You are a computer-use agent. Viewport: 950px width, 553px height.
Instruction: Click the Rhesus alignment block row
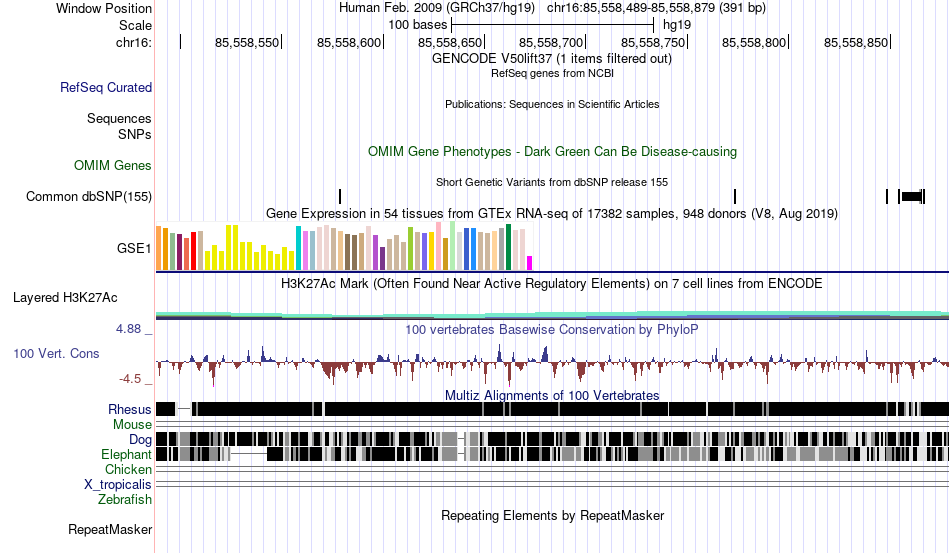click(x=552, y=409)
